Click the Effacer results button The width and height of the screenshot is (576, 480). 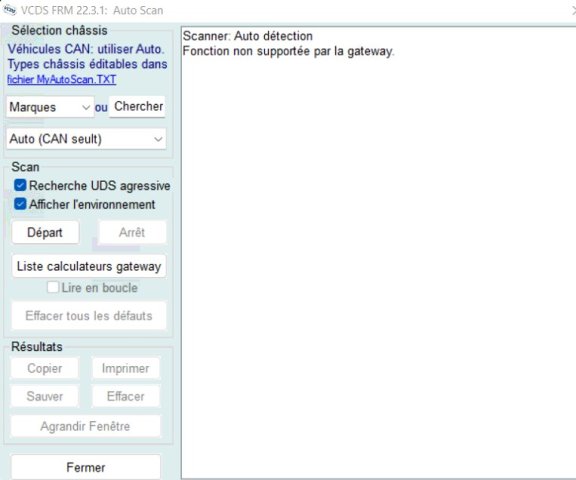(126, 396)
